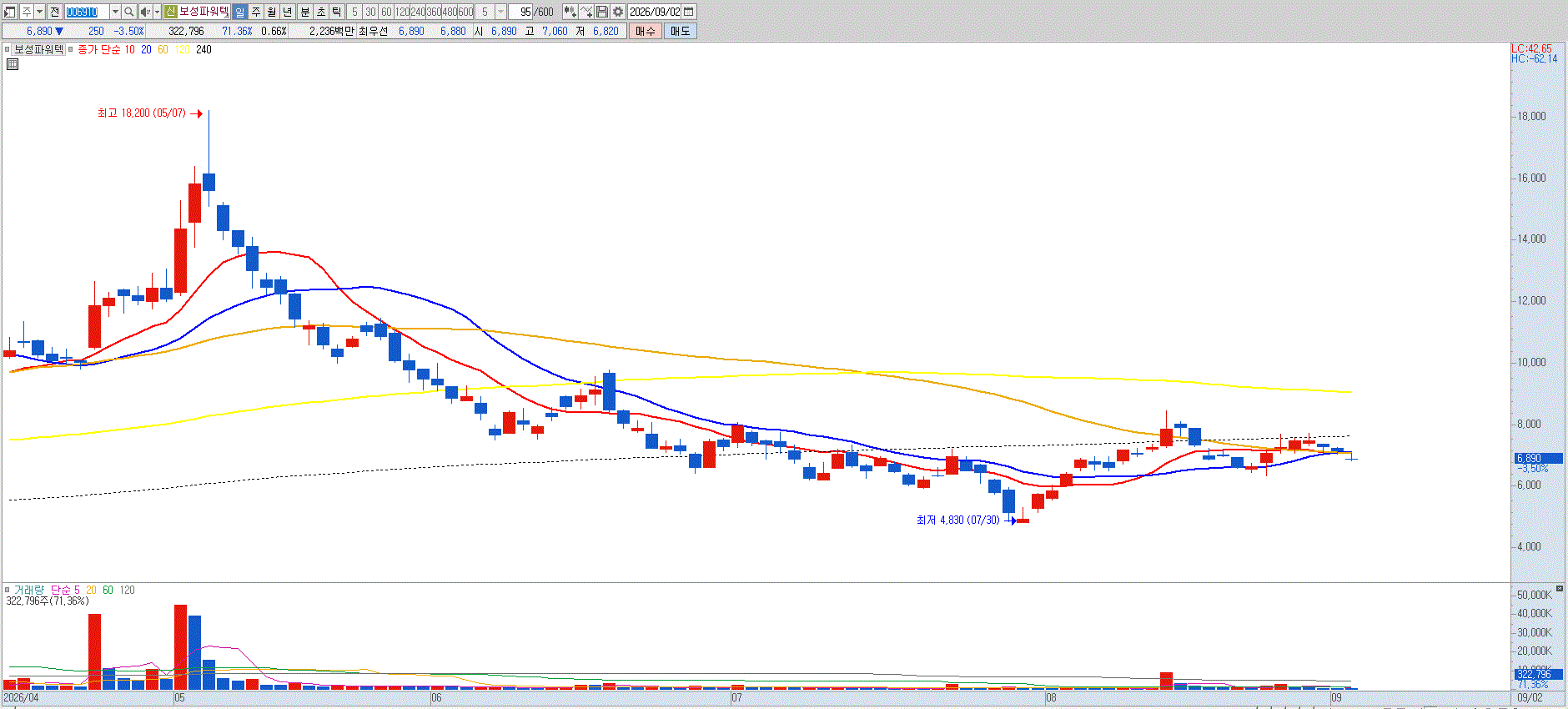Select the 5 interval button
Image resolution: width=1568 pixels, height=709 pixels.
(354, 12)
